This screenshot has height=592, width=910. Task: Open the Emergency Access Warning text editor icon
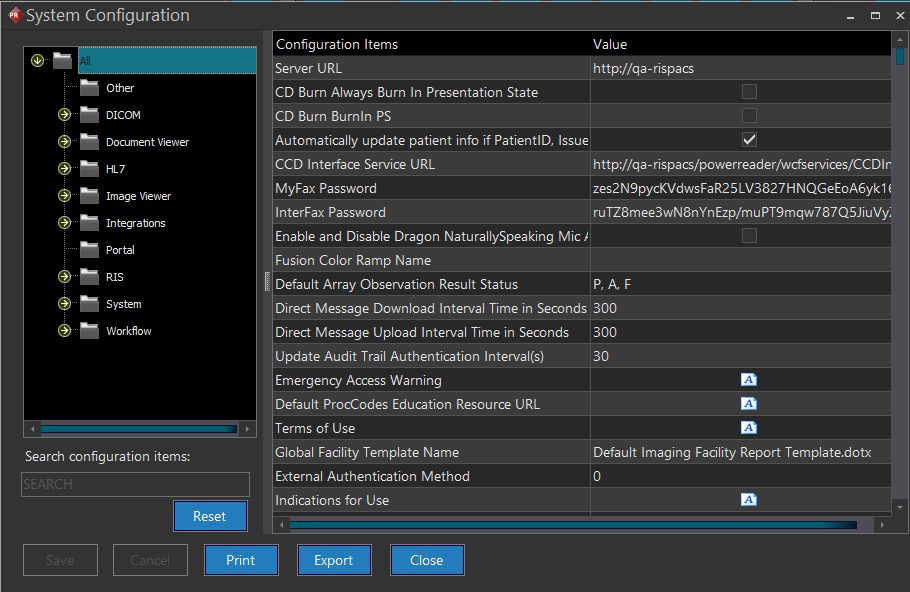tap(749, 380)
